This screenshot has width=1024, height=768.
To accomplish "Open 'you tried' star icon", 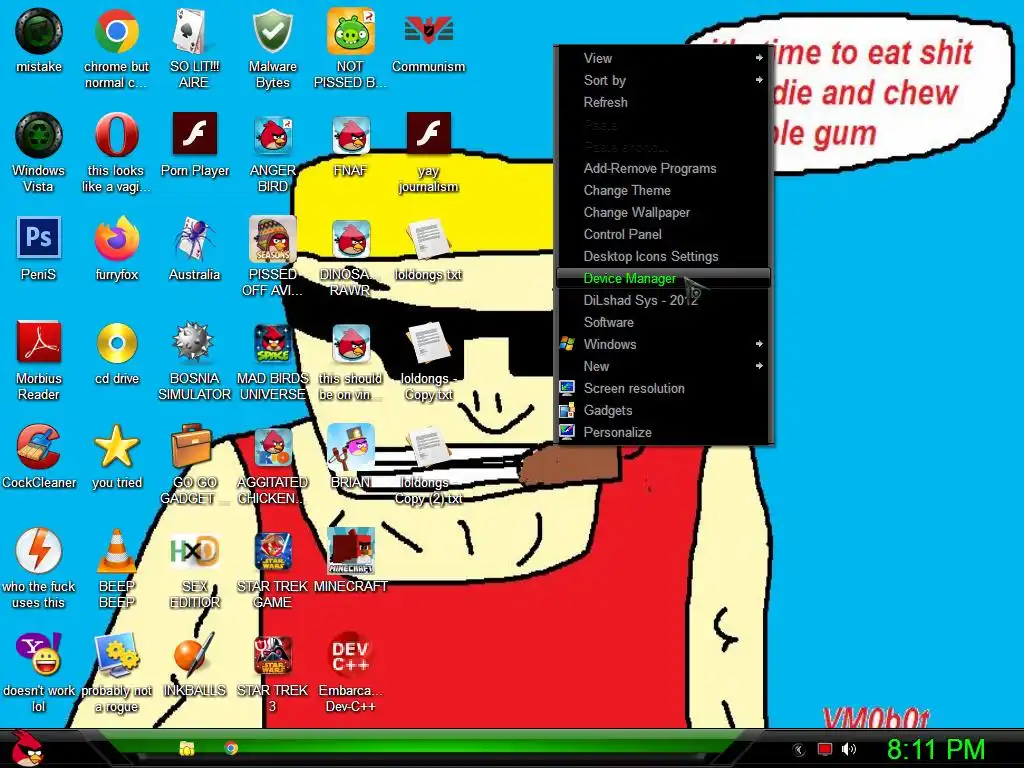I will point(116,447).
